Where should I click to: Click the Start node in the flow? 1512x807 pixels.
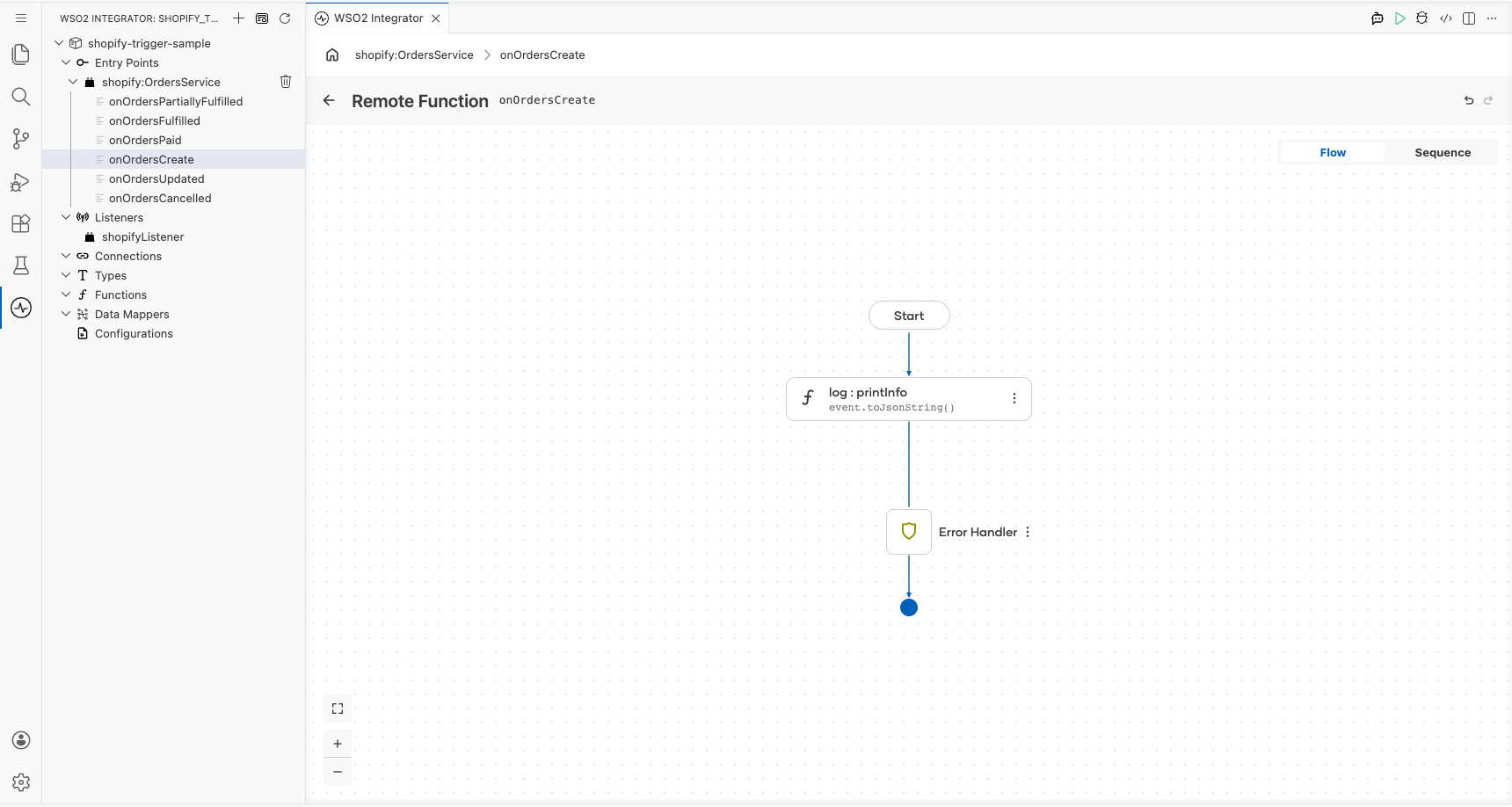(x=909, y=316)
